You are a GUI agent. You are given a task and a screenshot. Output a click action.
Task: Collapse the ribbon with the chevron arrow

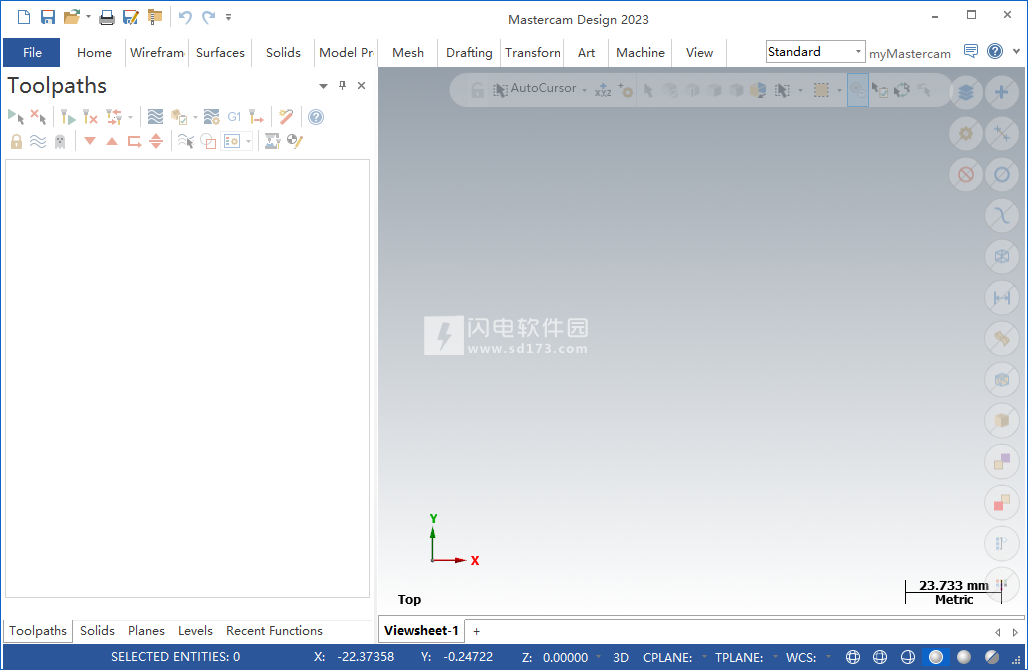[1016, 51]
